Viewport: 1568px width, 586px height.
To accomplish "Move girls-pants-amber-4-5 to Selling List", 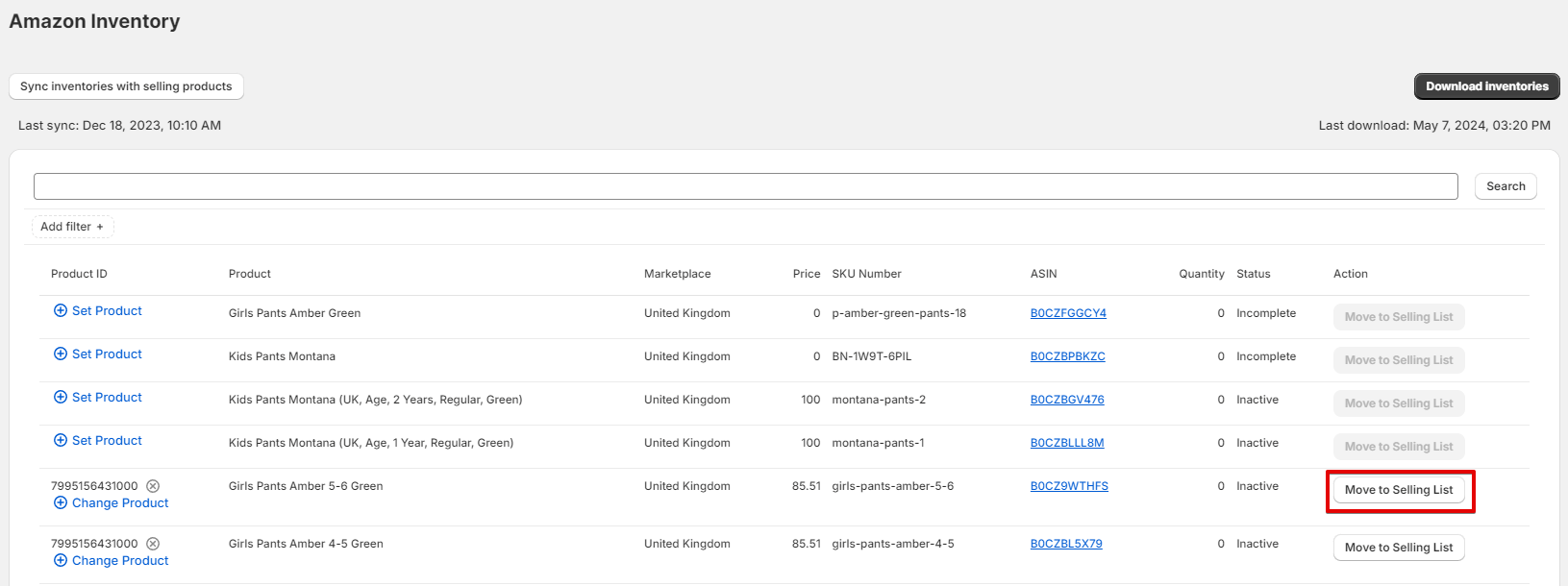I will pos(1399,548).
